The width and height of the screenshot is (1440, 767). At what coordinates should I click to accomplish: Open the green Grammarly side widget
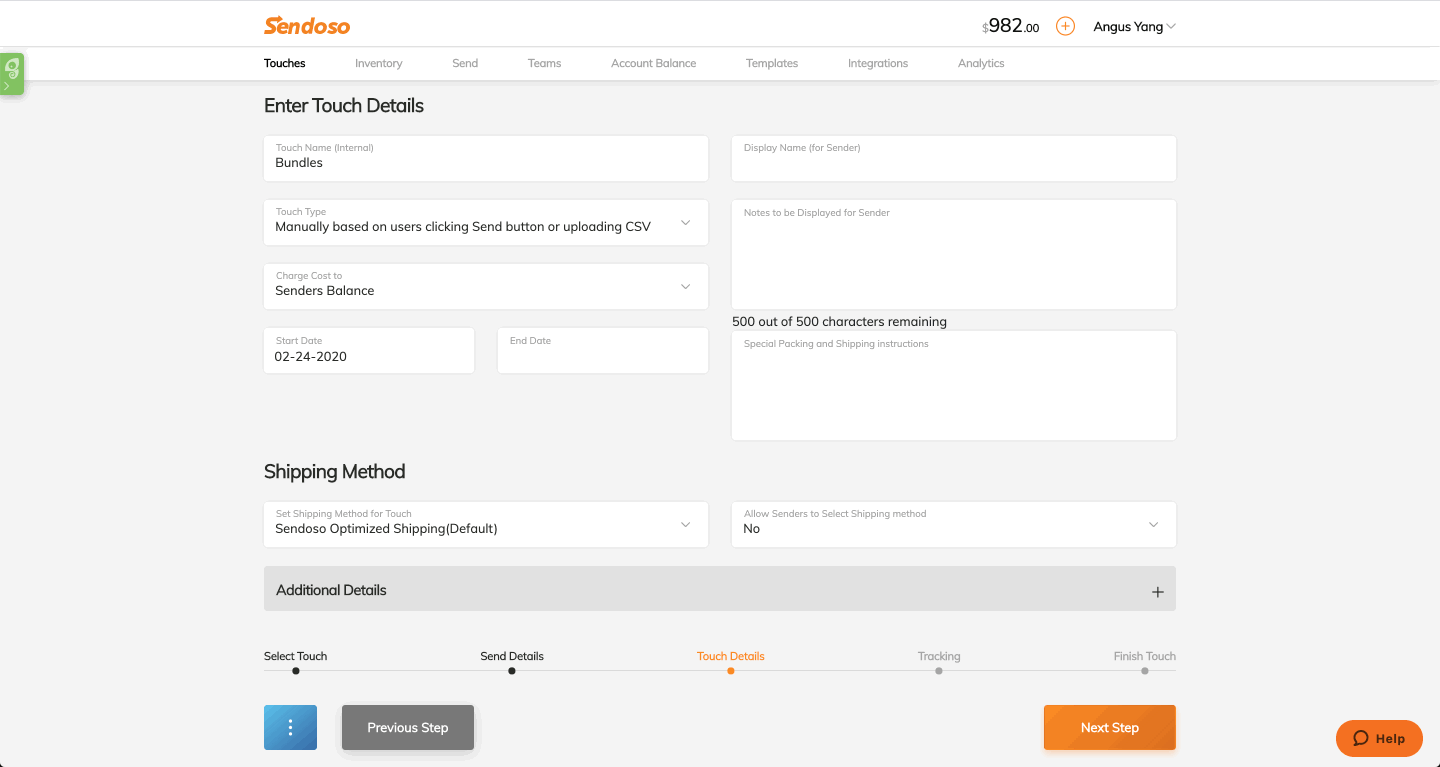click(12, 73)
